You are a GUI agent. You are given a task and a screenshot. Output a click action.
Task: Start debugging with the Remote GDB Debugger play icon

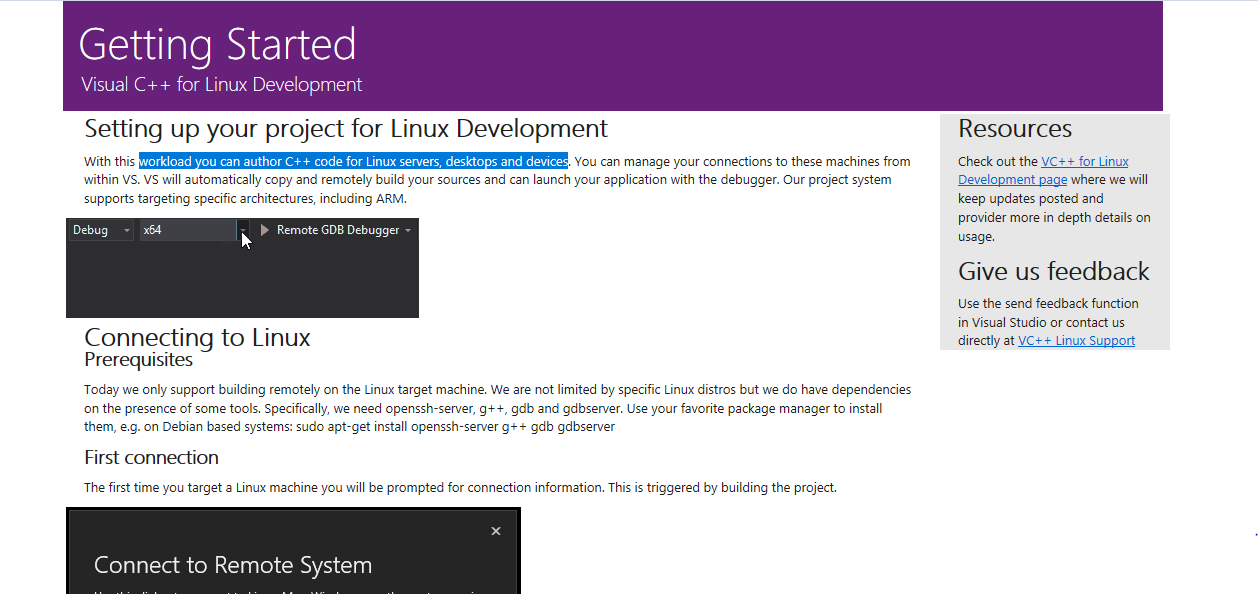point(263,229)
